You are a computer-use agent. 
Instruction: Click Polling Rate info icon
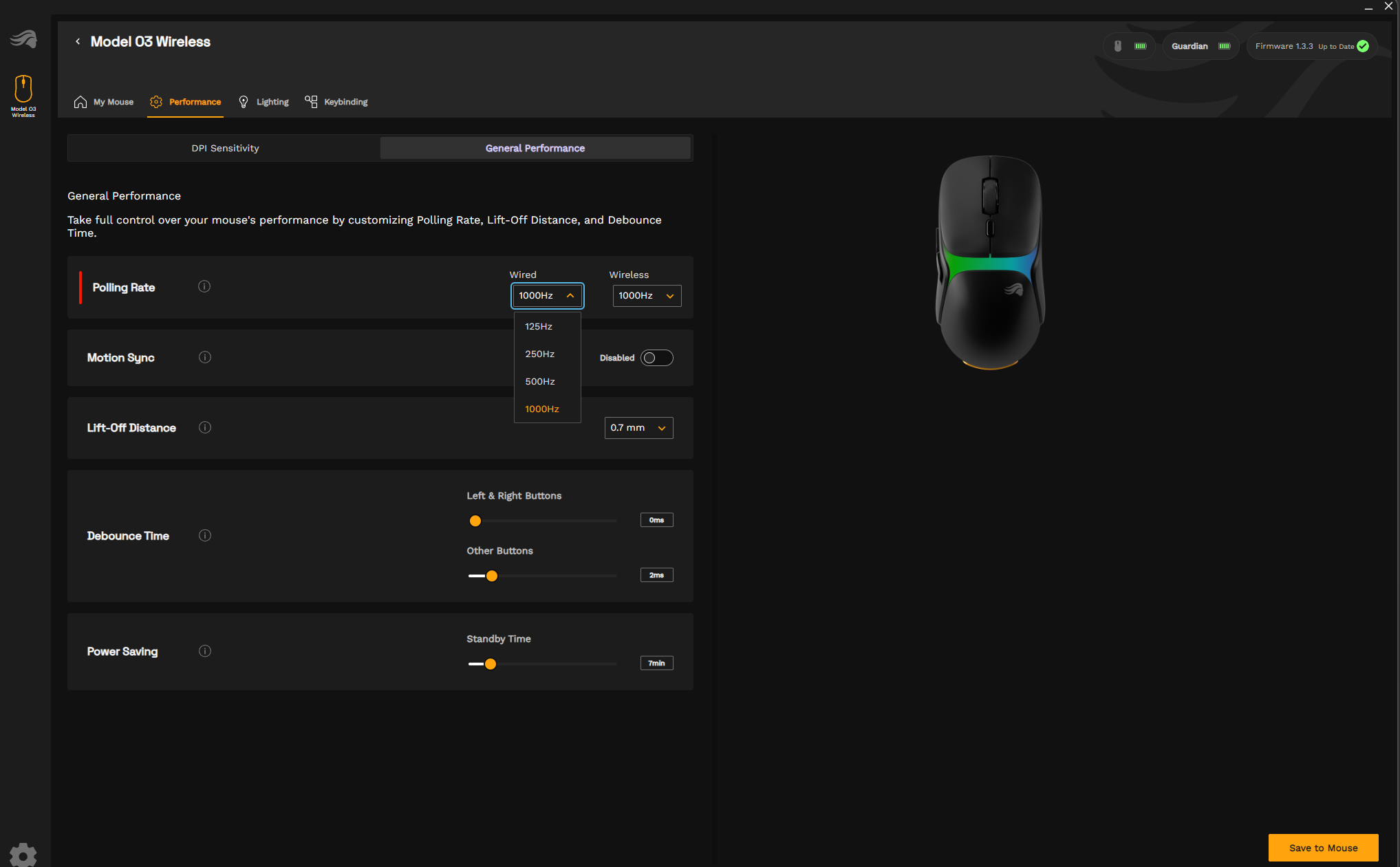204,287
